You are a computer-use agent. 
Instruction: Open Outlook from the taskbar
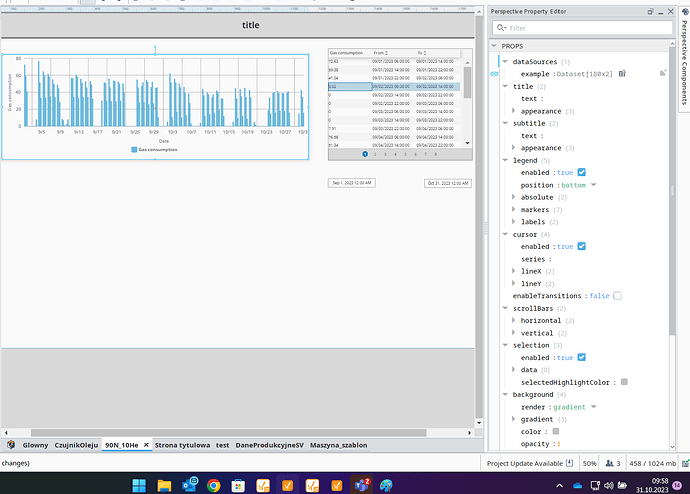coord(190,485)
